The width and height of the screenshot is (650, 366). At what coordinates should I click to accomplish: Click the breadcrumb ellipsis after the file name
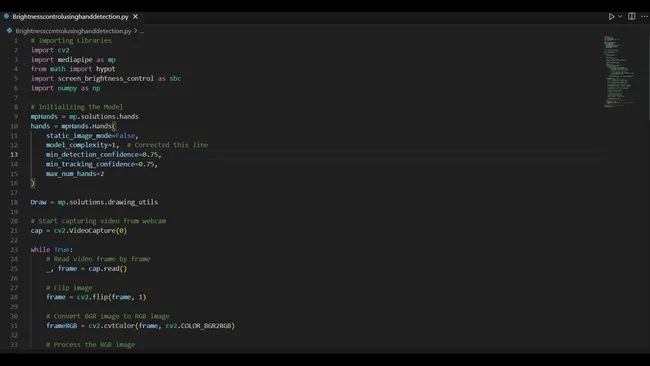(142, 31)
